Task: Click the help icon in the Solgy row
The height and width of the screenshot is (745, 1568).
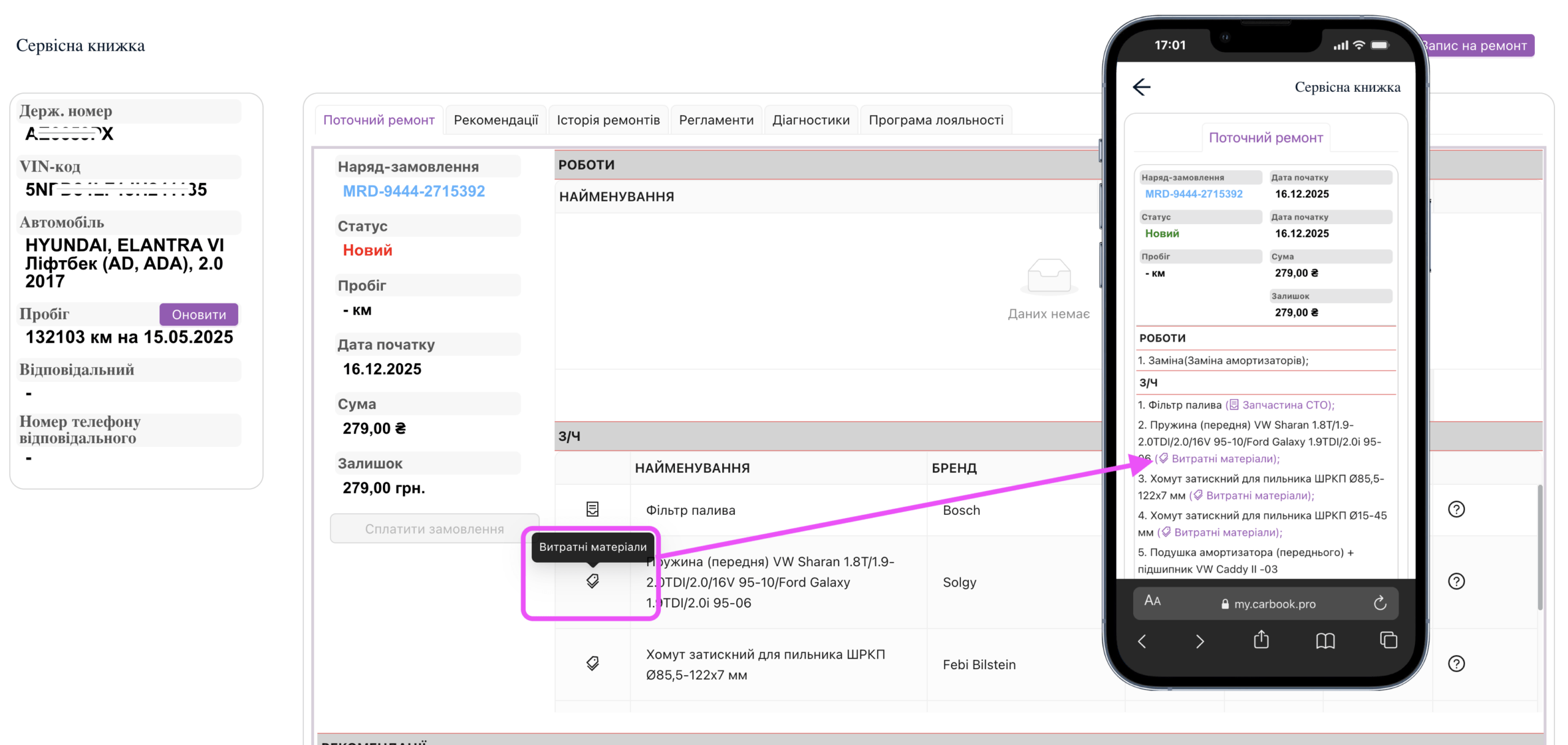Action: click(x=1455, y=581)
